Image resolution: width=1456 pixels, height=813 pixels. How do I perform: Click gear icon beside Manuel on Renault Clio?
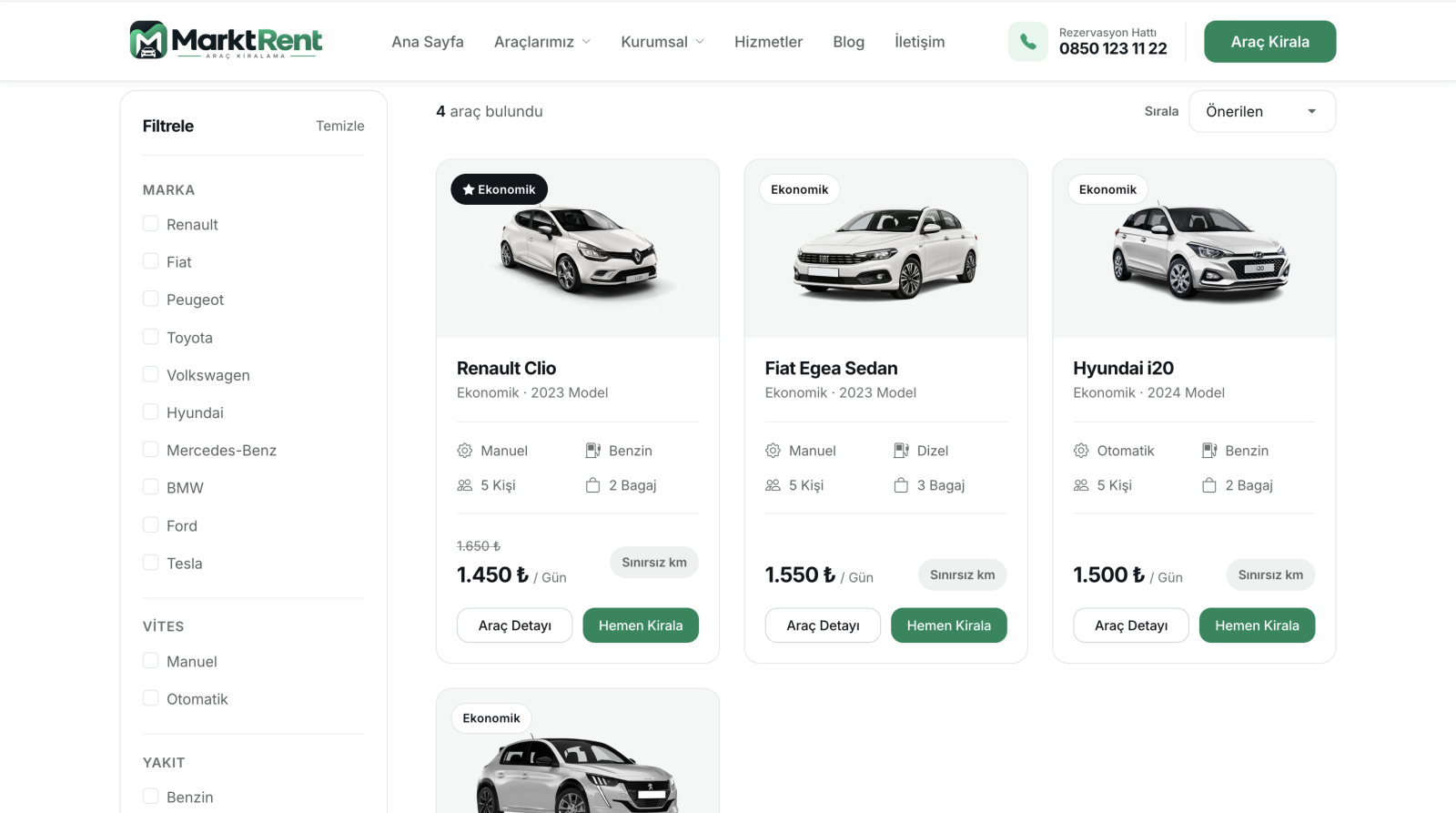coord(465,451)
